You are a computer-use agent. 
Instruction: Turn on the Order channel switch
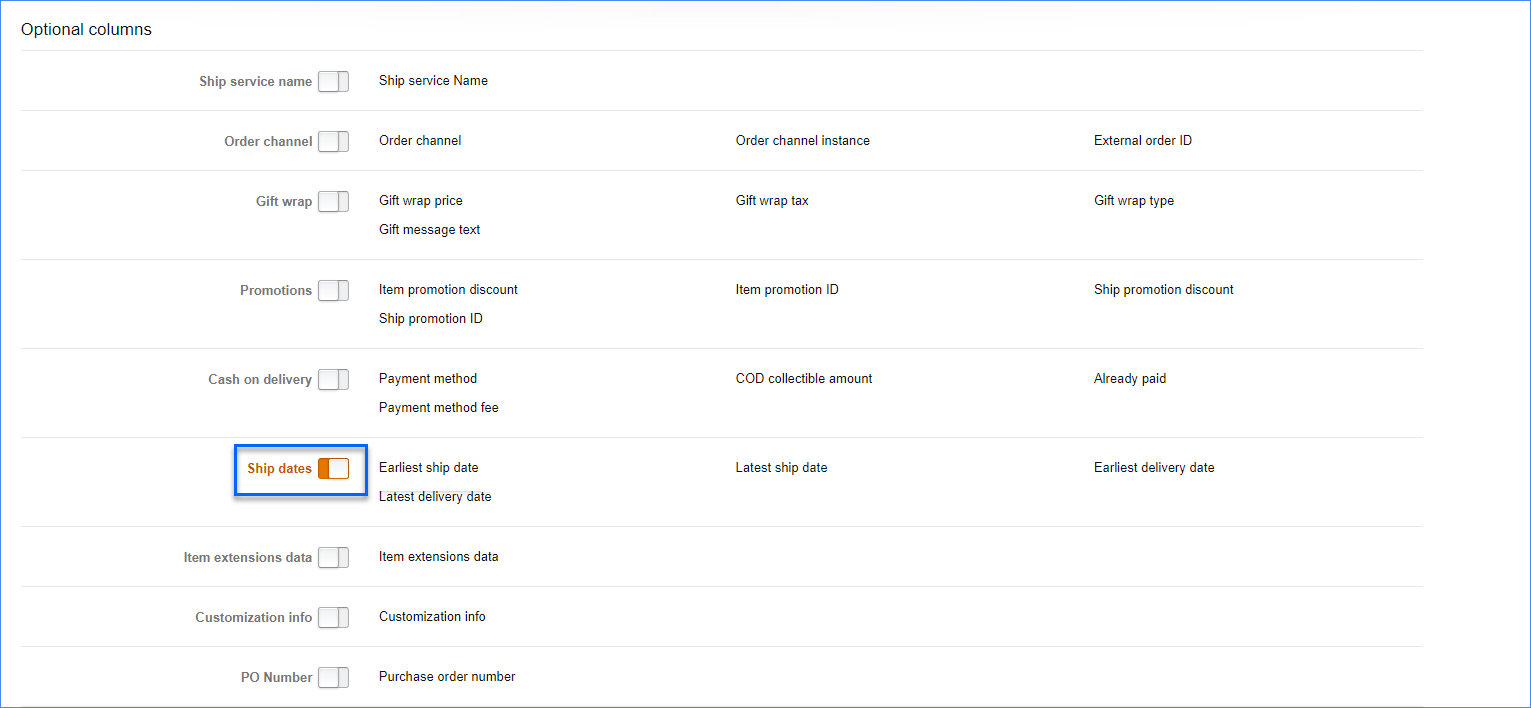[x=333, y=142]
